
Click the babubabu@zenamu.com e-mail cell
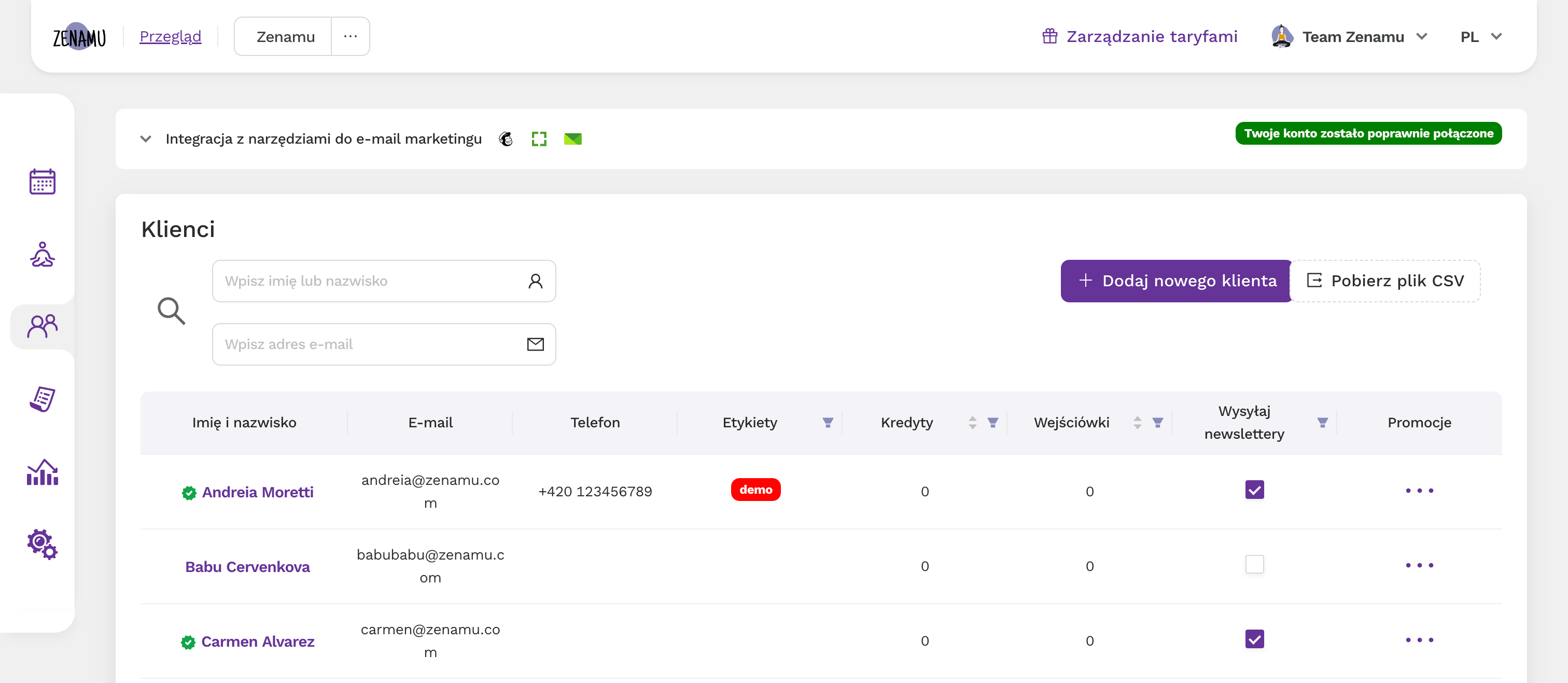click(430, 567)
